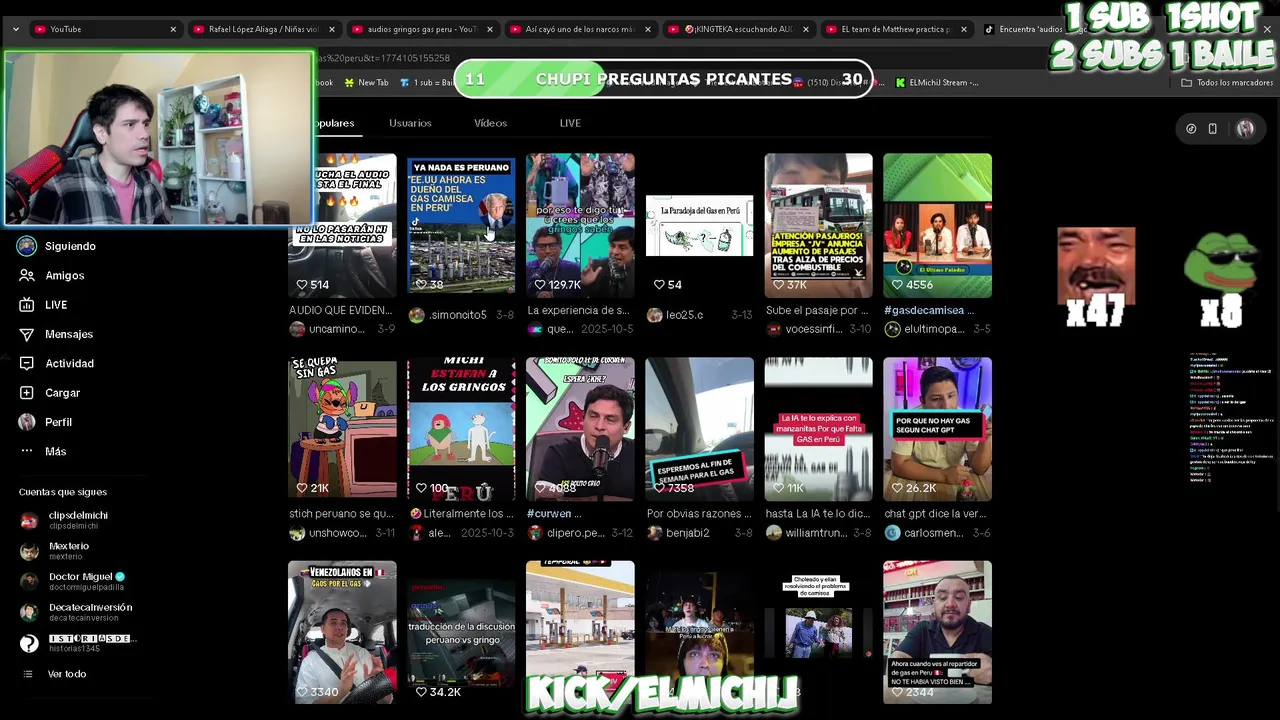Open the browser tab search dropdown

click(15, 29)
